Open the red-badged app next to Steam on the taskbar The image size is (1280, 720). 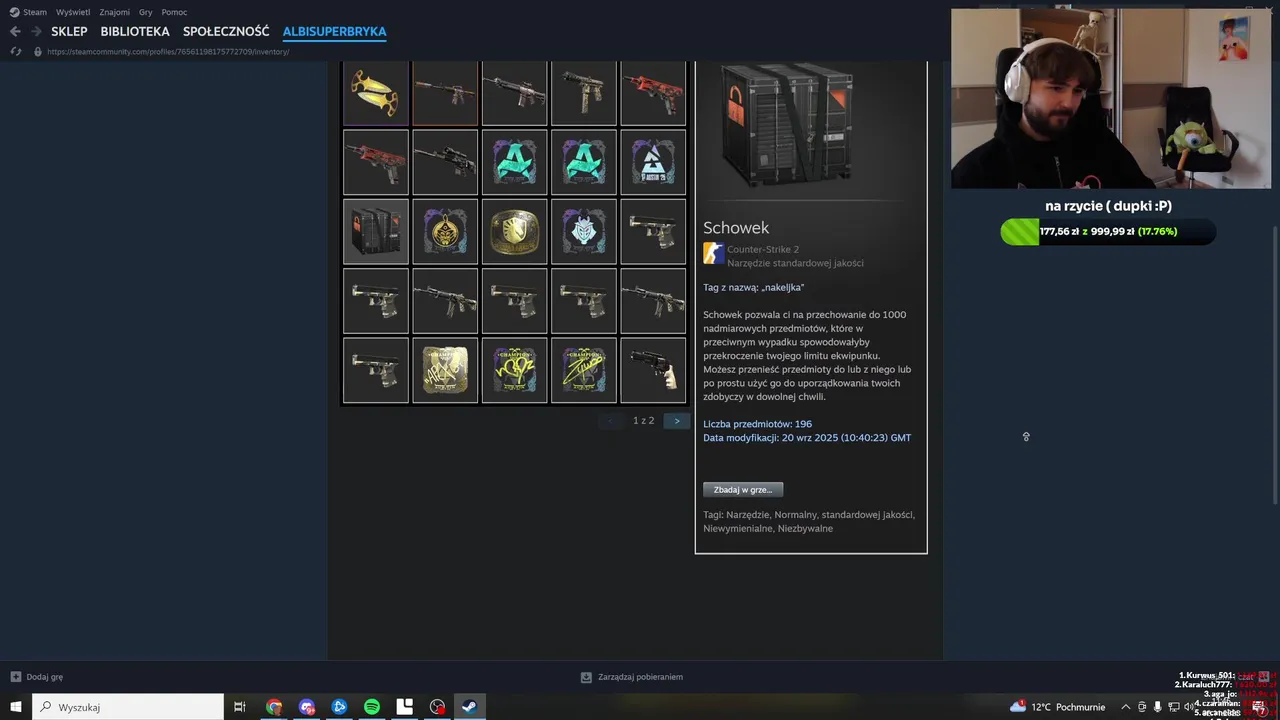(x=437, y=707)
